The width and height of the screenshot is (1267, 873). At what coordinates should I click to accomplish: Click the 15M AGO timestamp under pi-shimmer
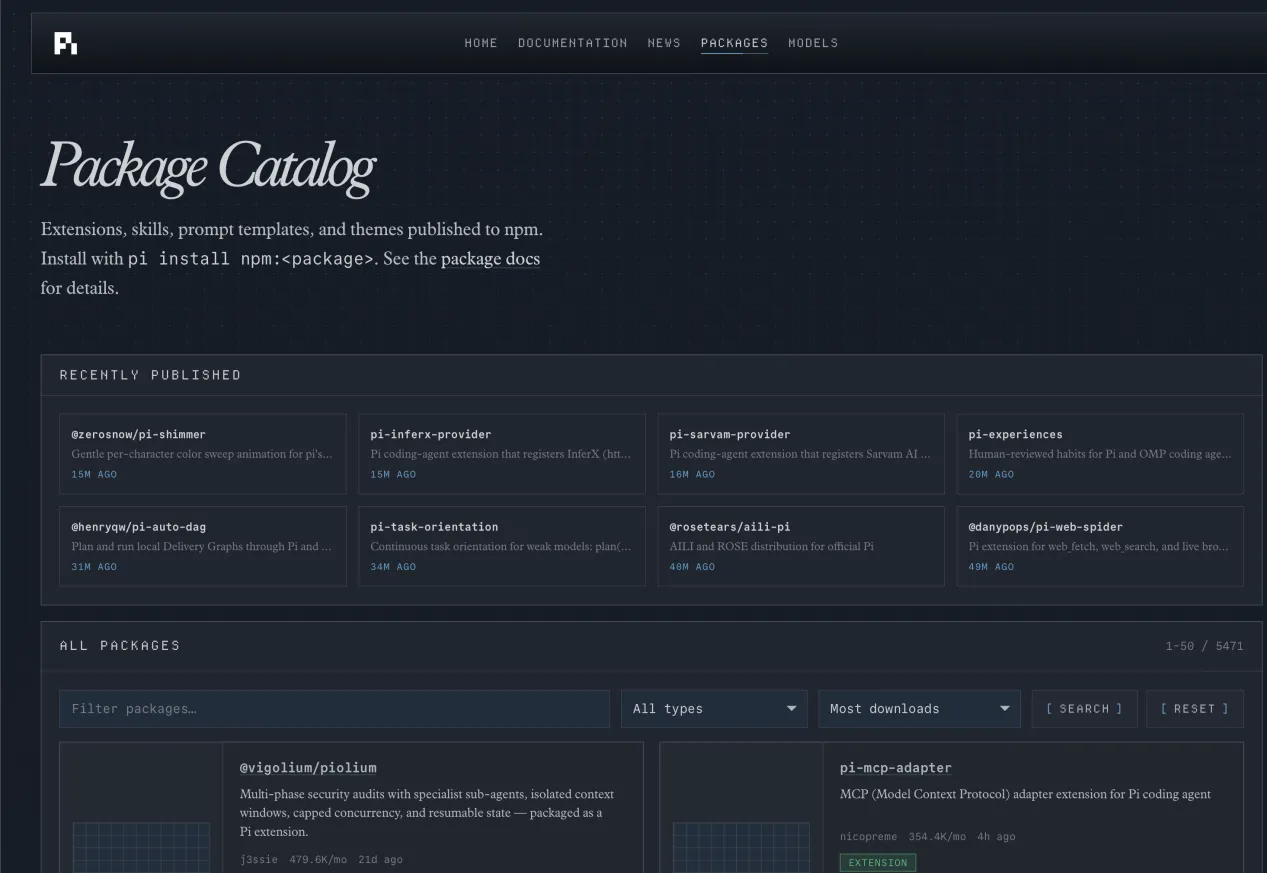point(94,474)
